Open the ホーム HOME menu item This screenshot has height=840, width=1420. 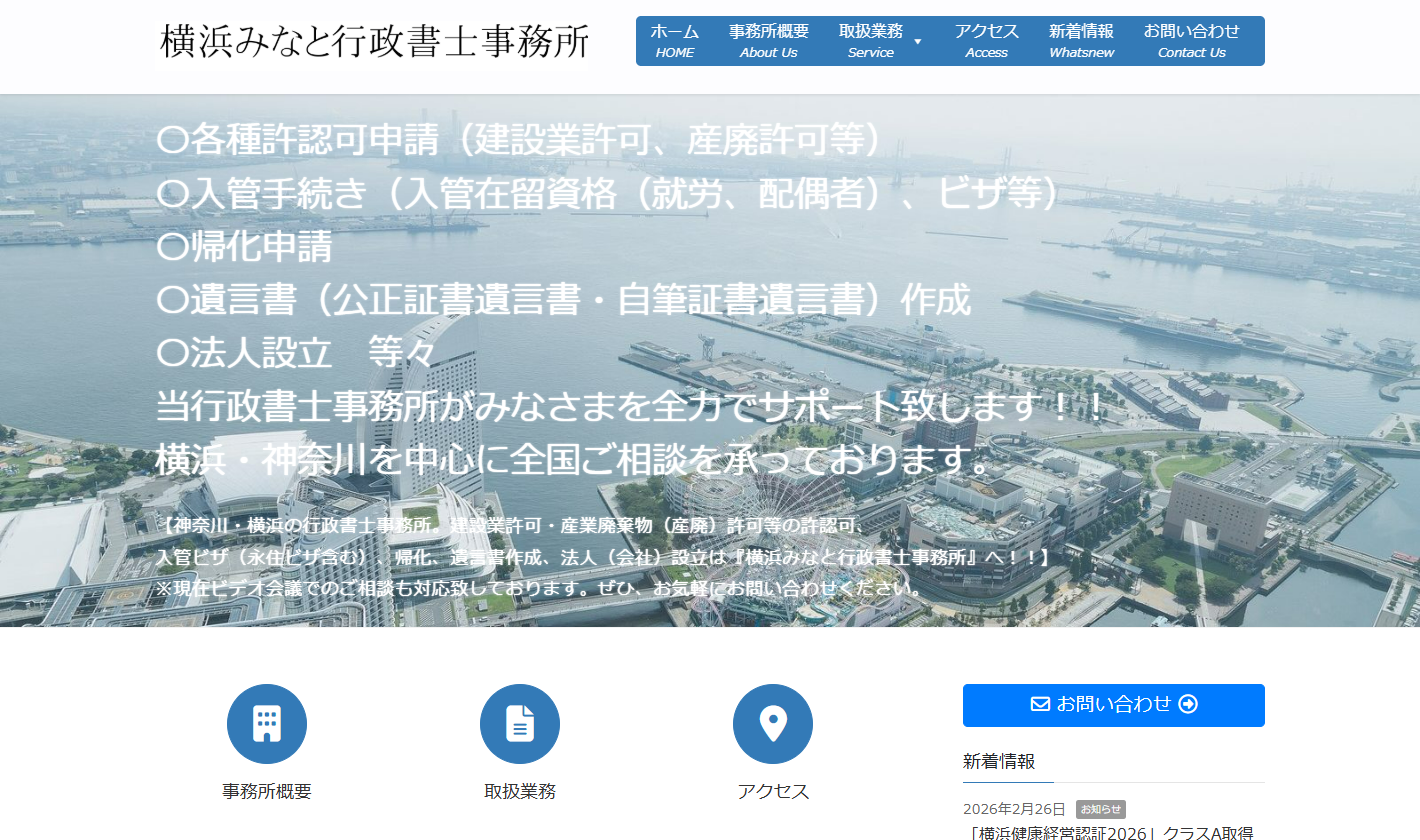[674, 41]
